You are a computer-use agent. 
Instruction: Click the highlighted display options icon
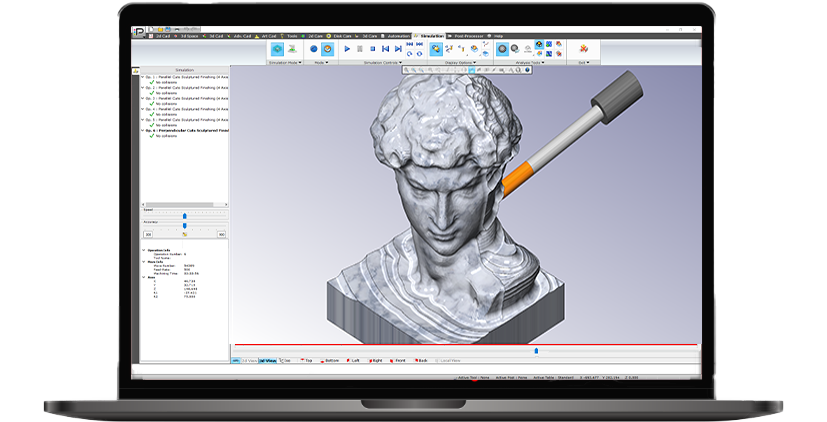tap(436, 49)
